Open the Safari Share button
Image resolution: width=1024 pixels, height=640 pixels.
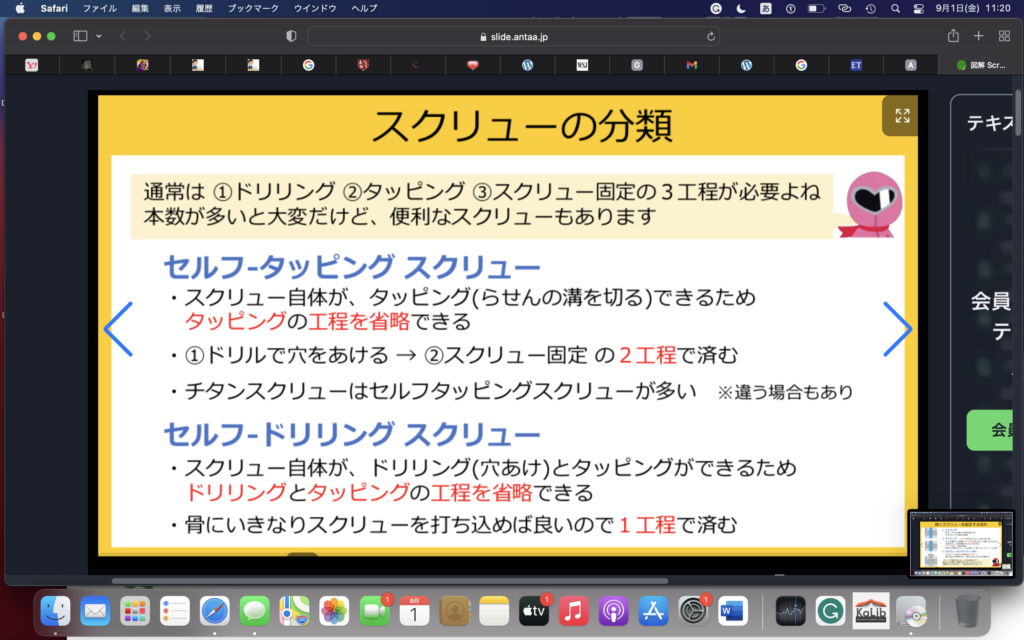click(953, 36)
